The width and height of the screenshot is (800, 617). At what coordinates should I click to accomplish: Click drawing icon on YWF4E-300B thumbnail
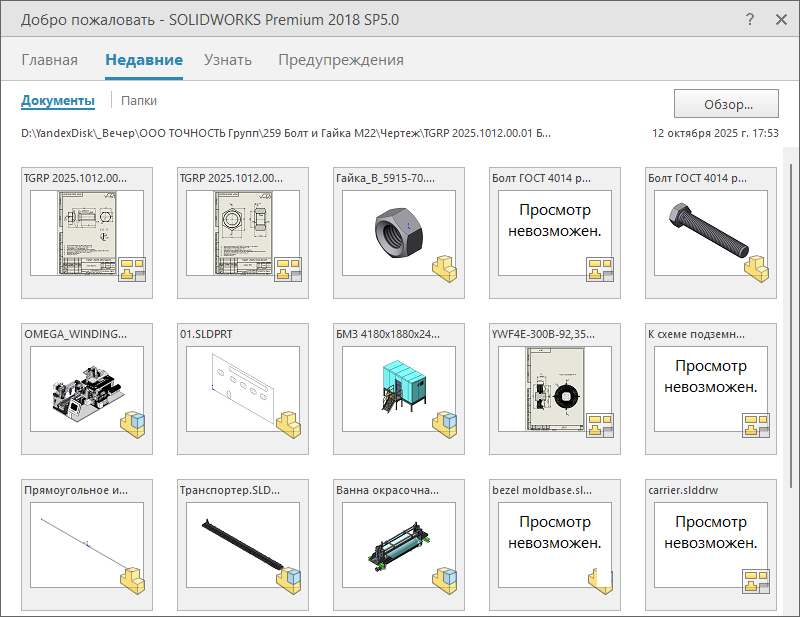pyautogui.click(x=601, y=424)
